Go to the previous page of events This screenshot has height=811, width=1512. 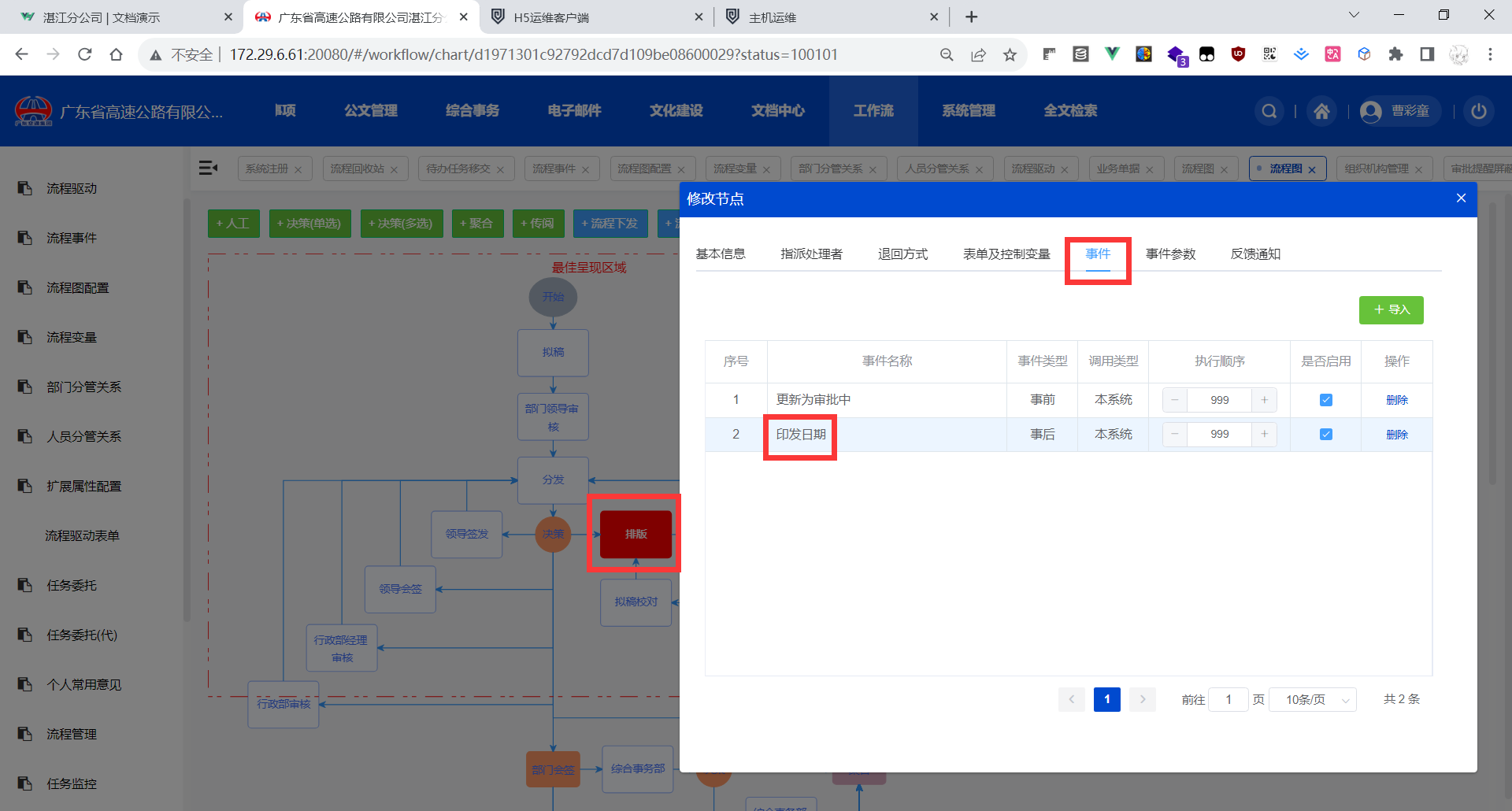tap(1071, 699)
